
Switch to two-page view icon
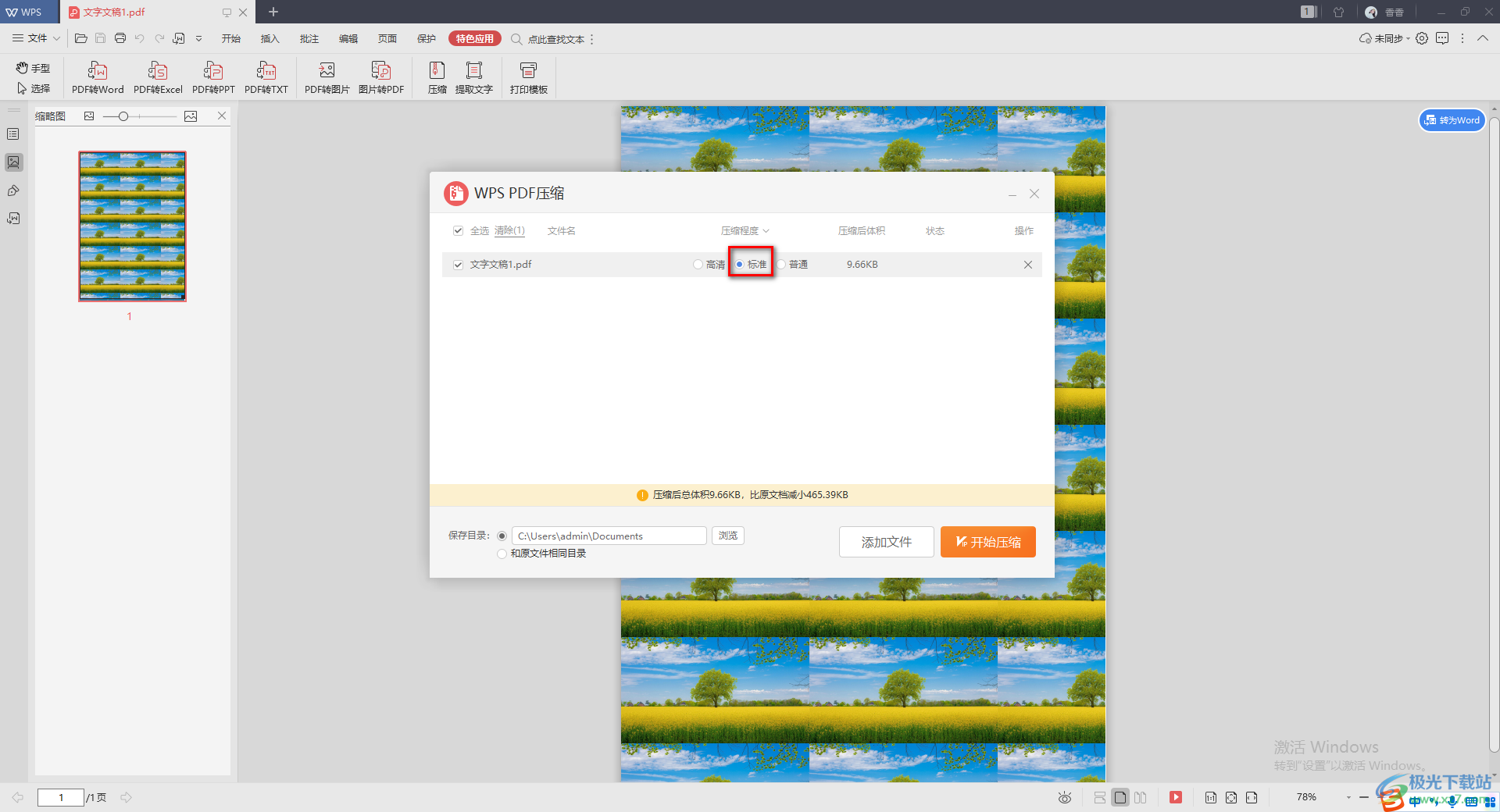click(x=1141, y=797)
